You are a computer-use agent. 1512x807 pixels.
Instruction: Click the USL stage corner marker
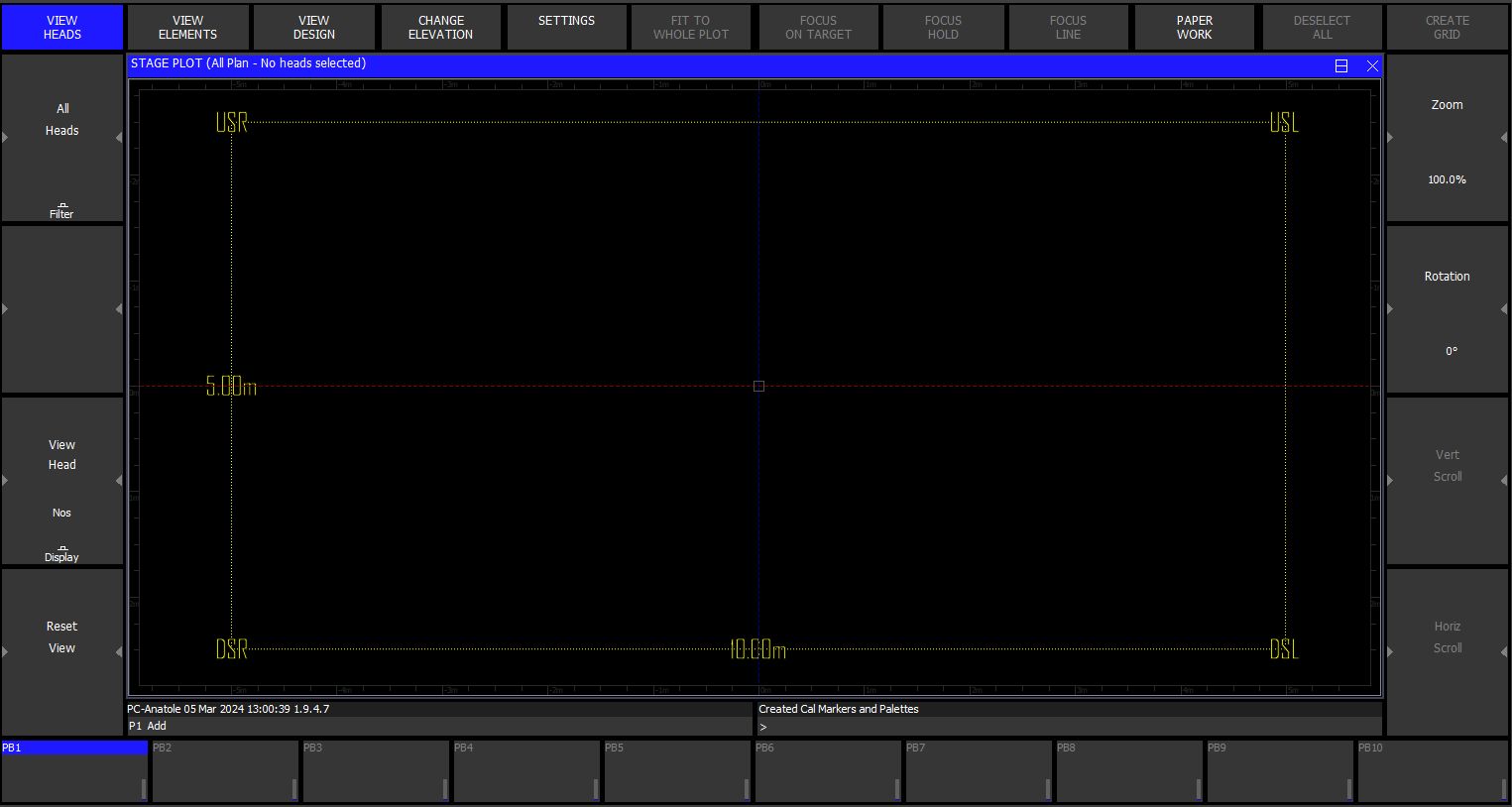[x=1284, y=123]
